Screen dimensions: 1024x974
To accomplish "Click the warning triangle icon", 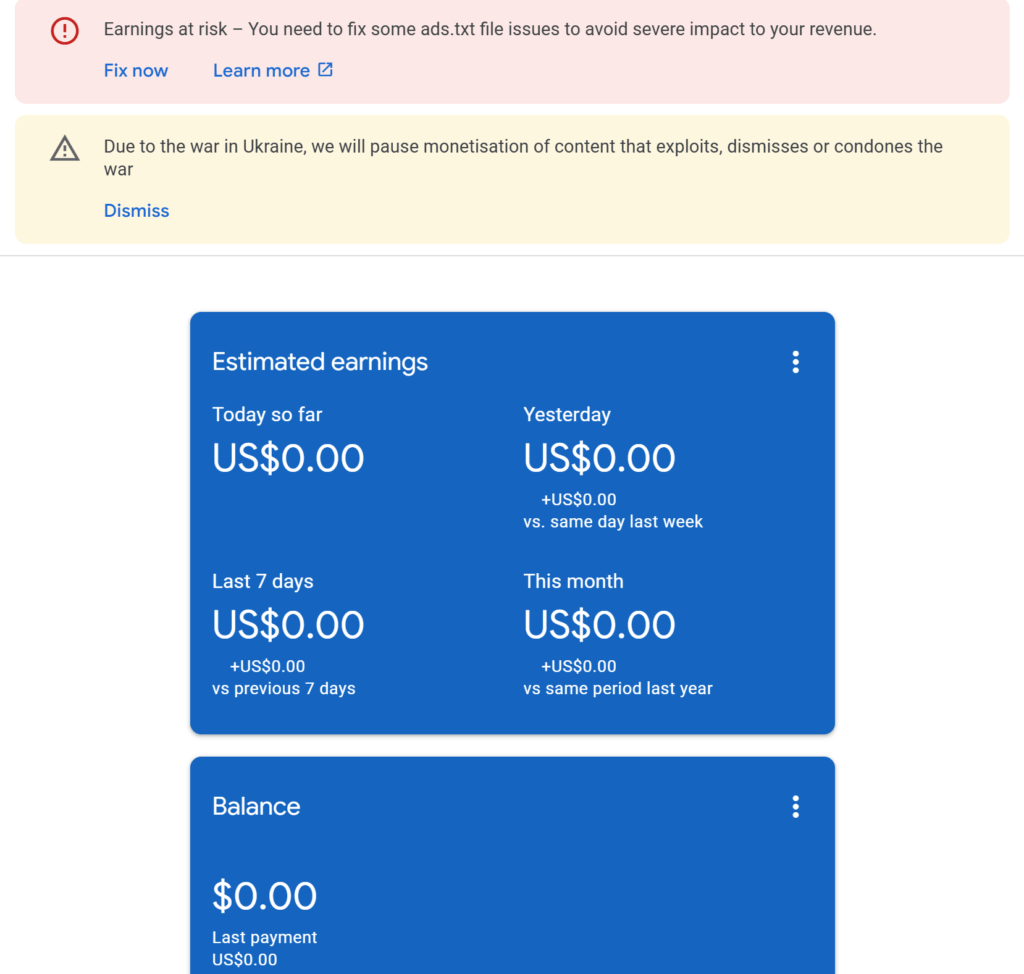I will point(65,148).
